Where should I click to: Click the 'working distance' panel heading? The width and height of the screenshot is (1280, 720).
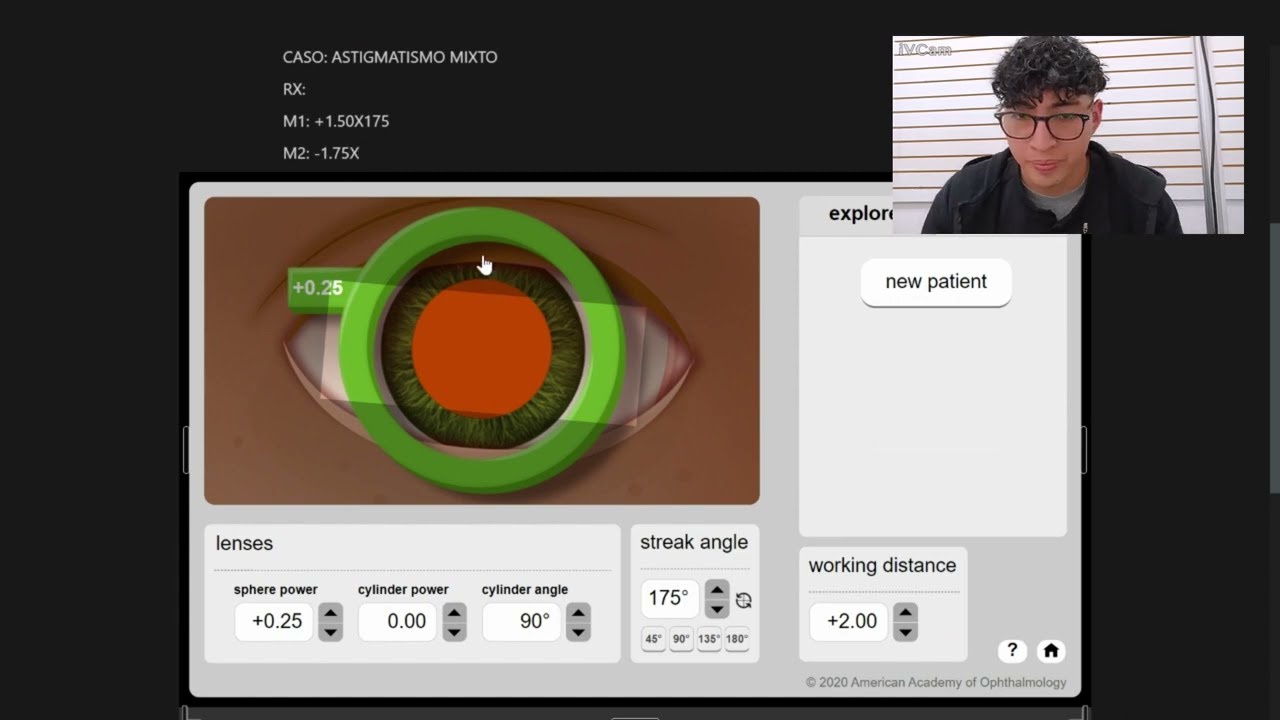[x=882, y=565]
